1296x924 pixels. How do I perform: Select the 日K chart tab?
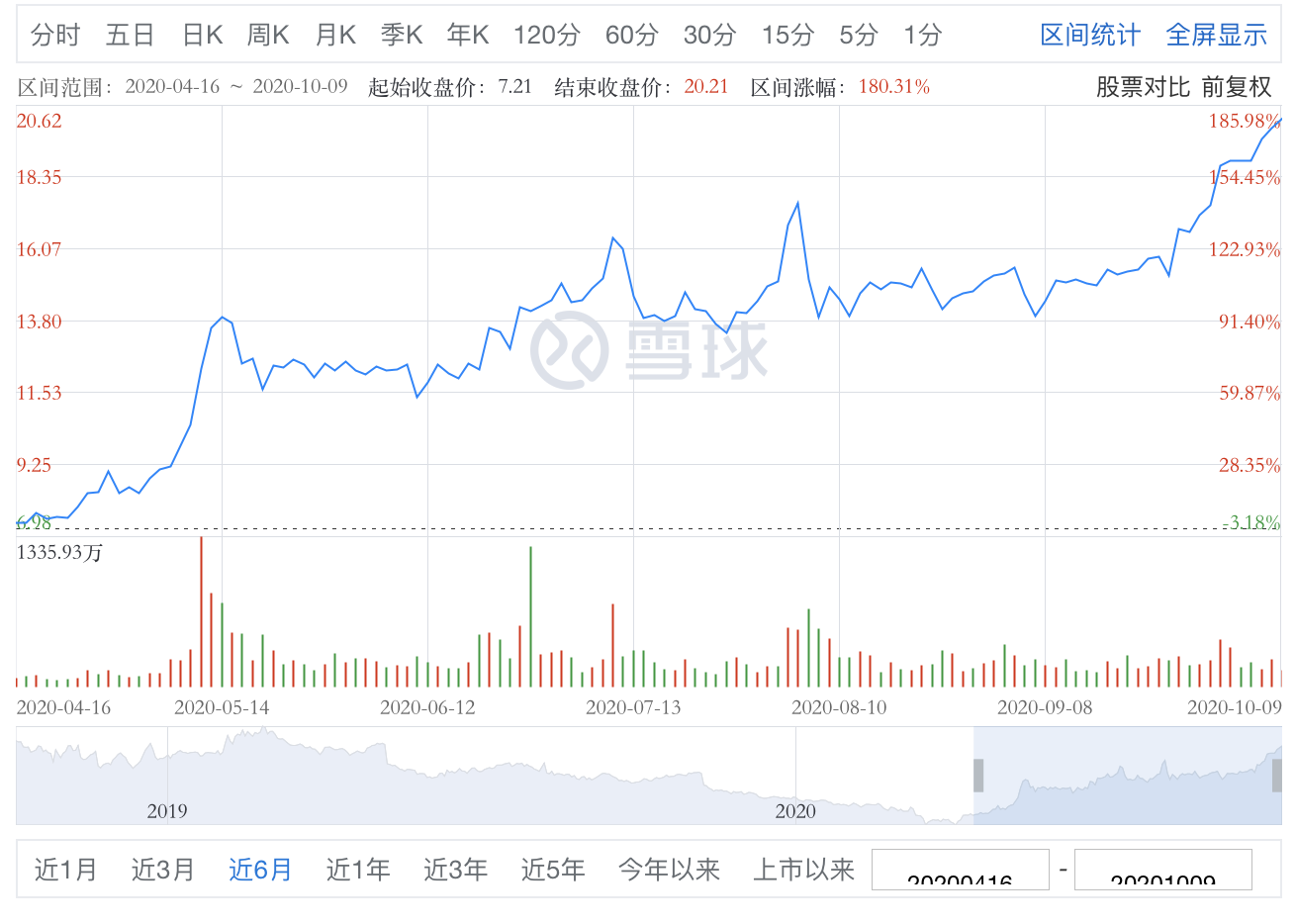203,36
